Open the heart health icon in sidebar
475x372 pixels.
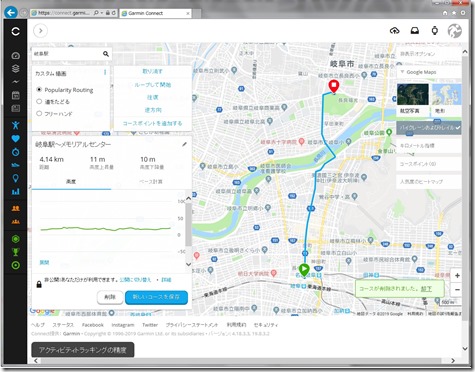tap(16, 139)
